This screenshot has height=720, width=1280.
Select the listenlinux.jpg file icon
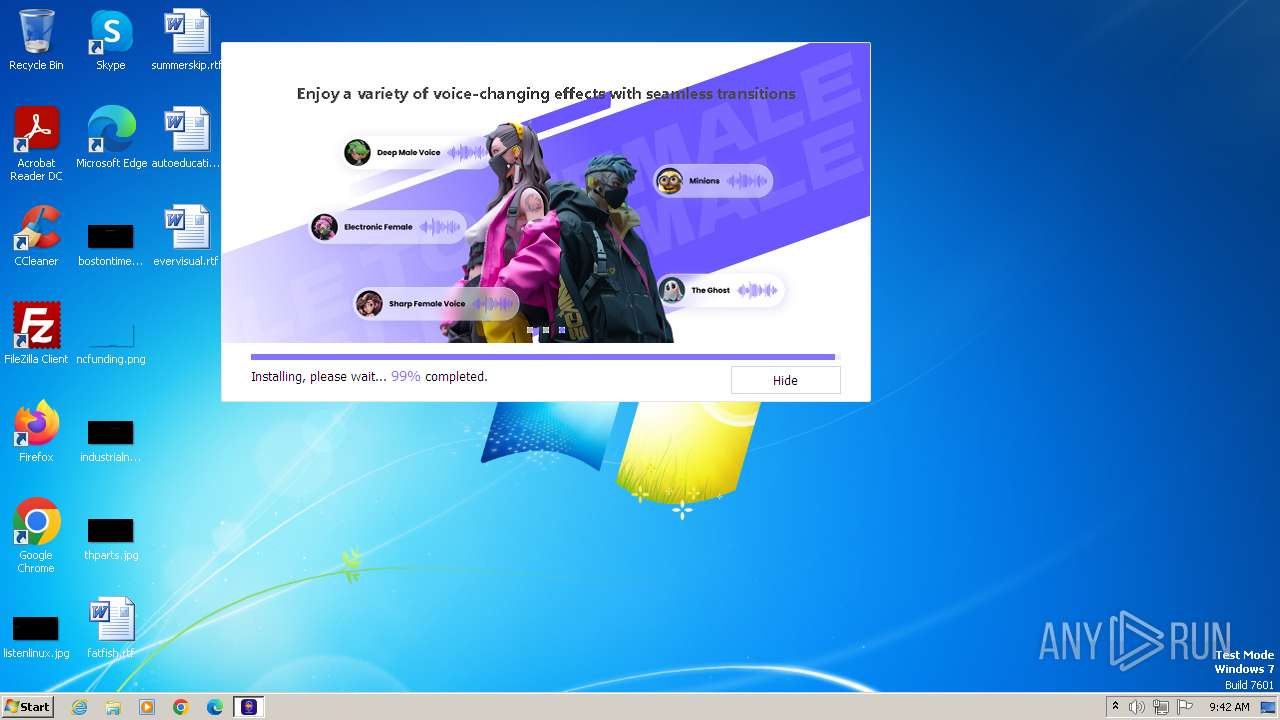(36, 636)
